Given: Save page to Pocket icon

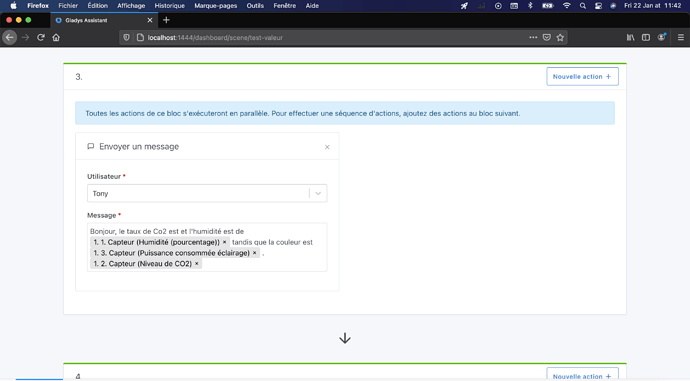Looking at the screenshot, I should tap(547, 37).
